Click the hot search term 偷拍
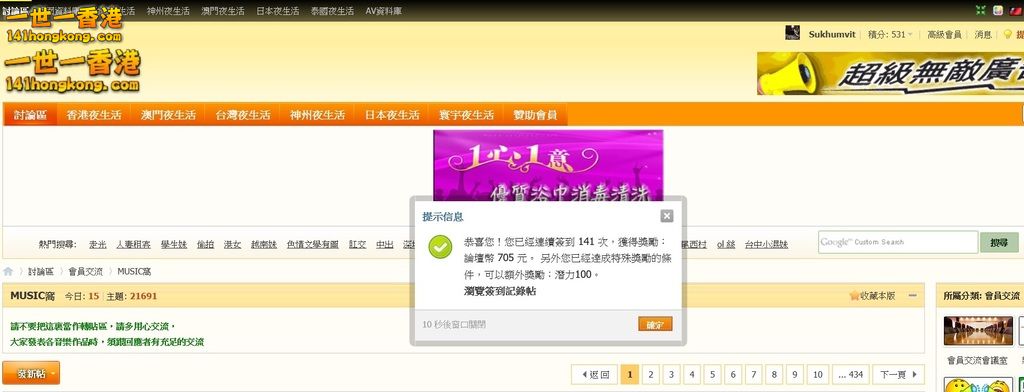The image size is (1024, 392). (x=205, y=244)
